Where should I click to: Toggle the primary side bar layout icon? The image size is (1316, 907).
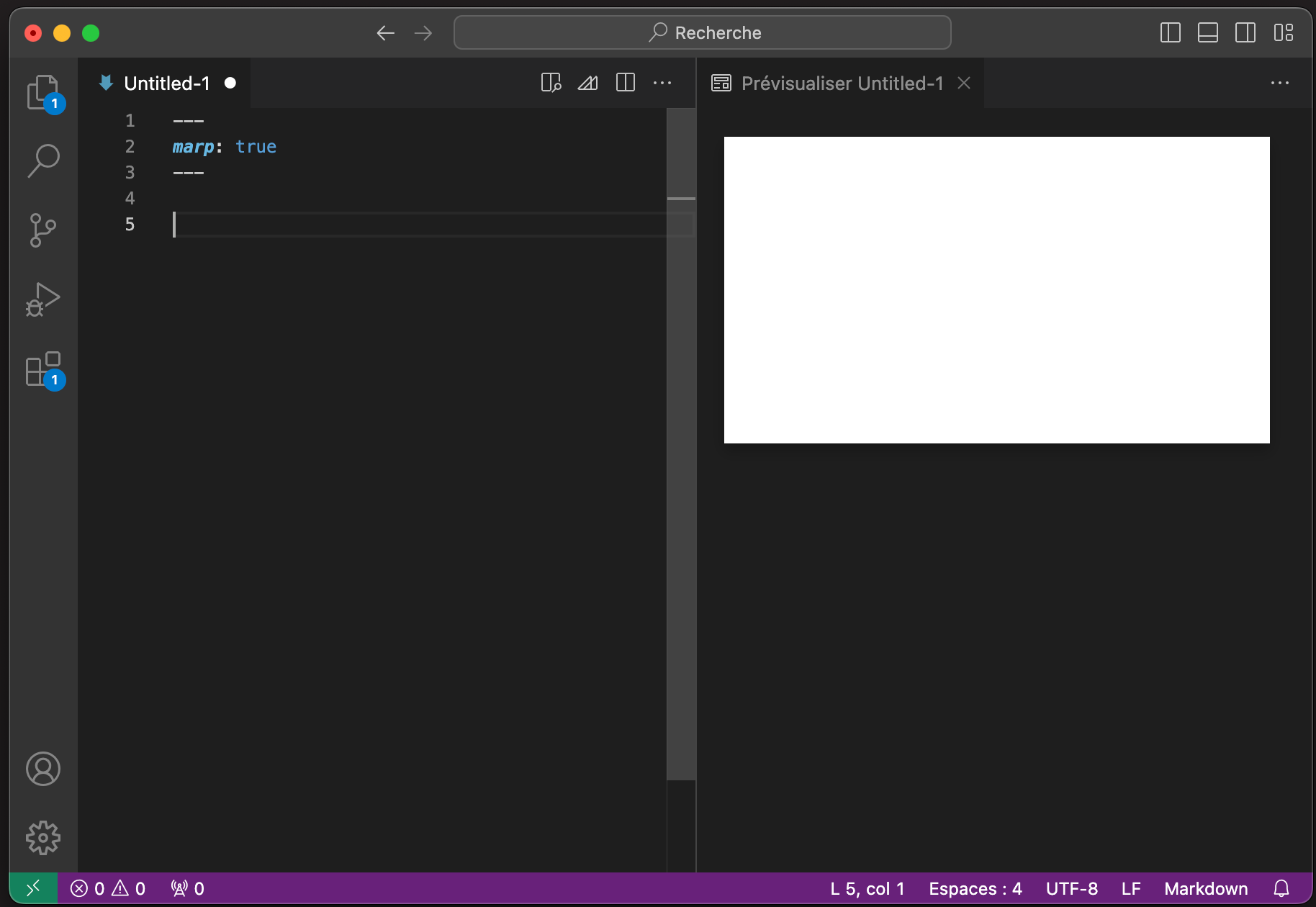pos(1171,33)
